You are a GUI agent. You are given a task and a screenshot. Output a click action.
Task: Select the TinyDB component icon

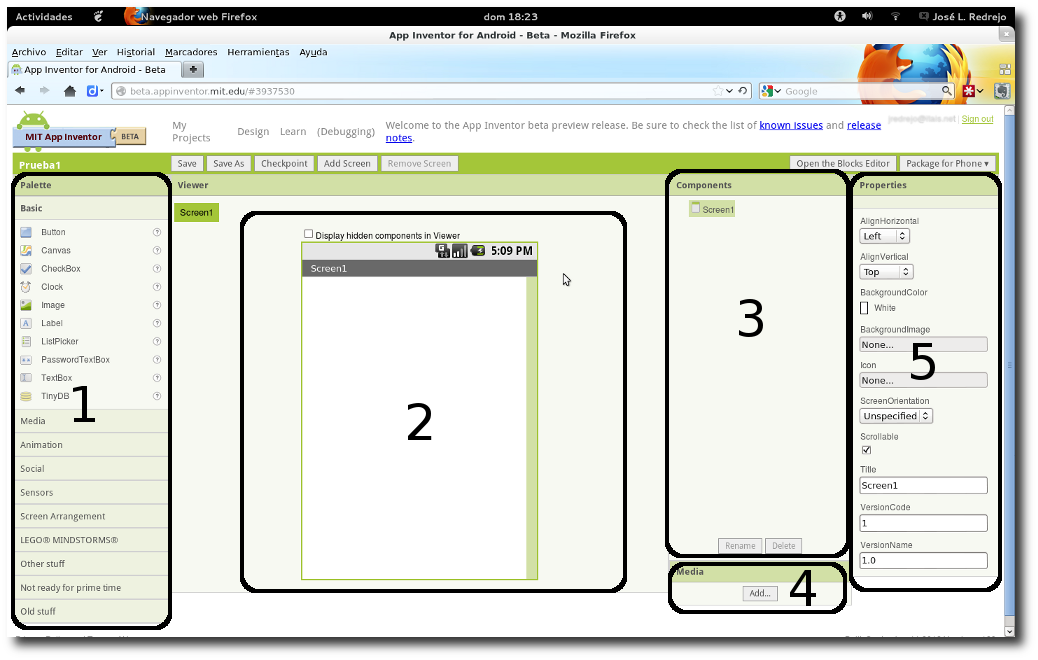coord(26,396)
